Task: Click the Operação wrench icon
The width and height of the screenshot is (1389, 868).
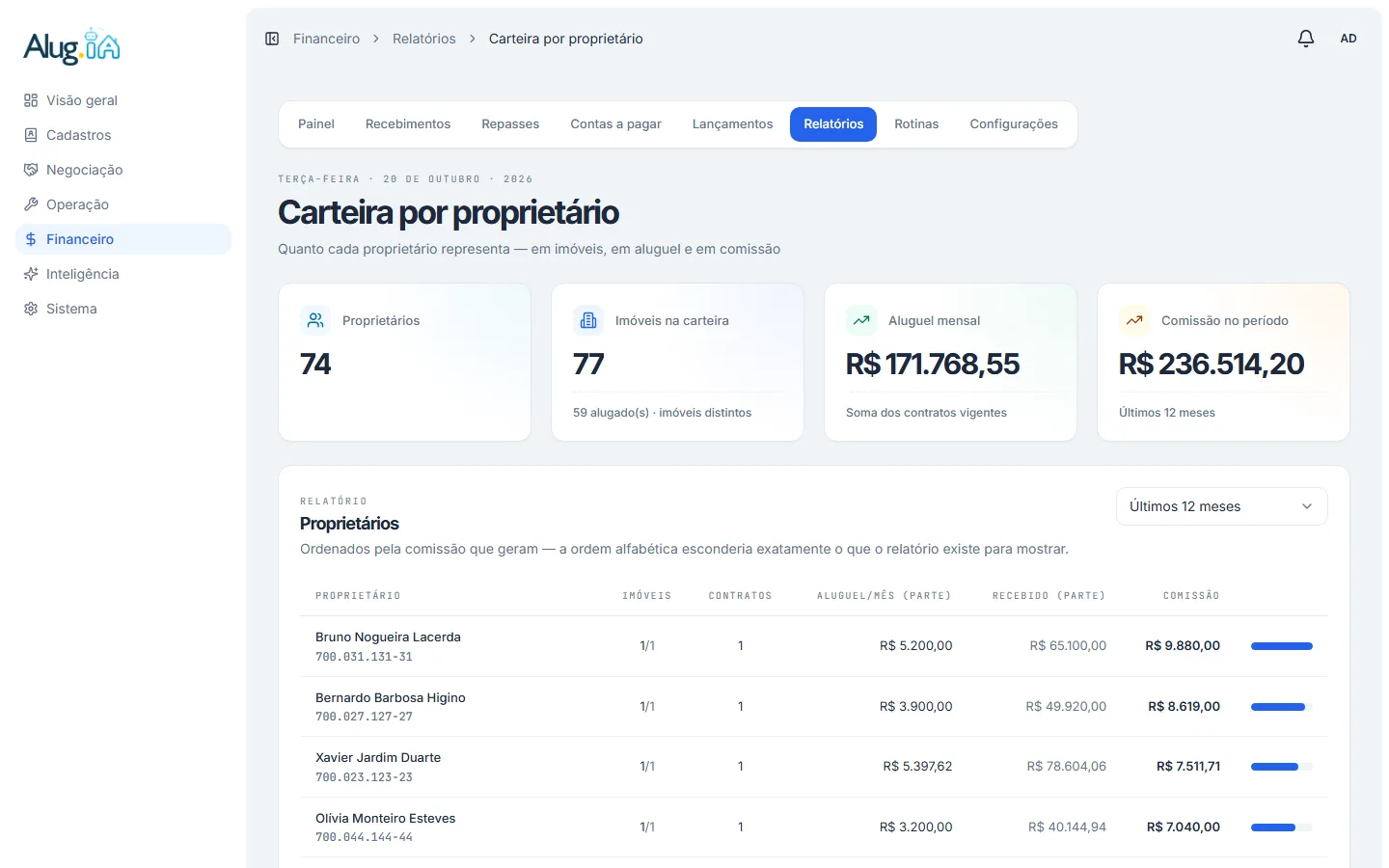Action: click(x=31, y=204)
